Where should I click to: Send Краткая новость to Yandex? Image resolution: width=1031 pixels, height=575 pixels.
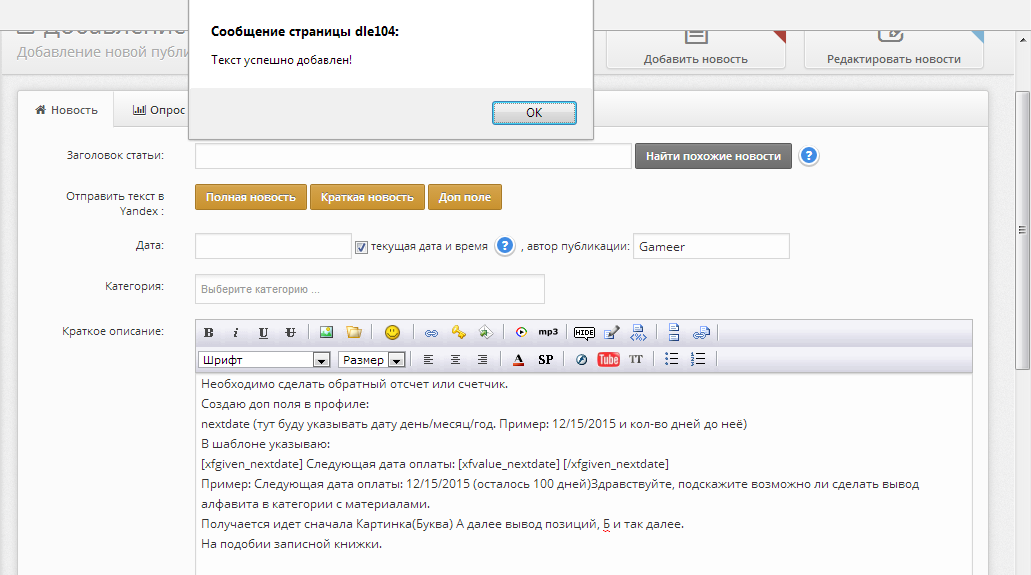coord(367,197)
